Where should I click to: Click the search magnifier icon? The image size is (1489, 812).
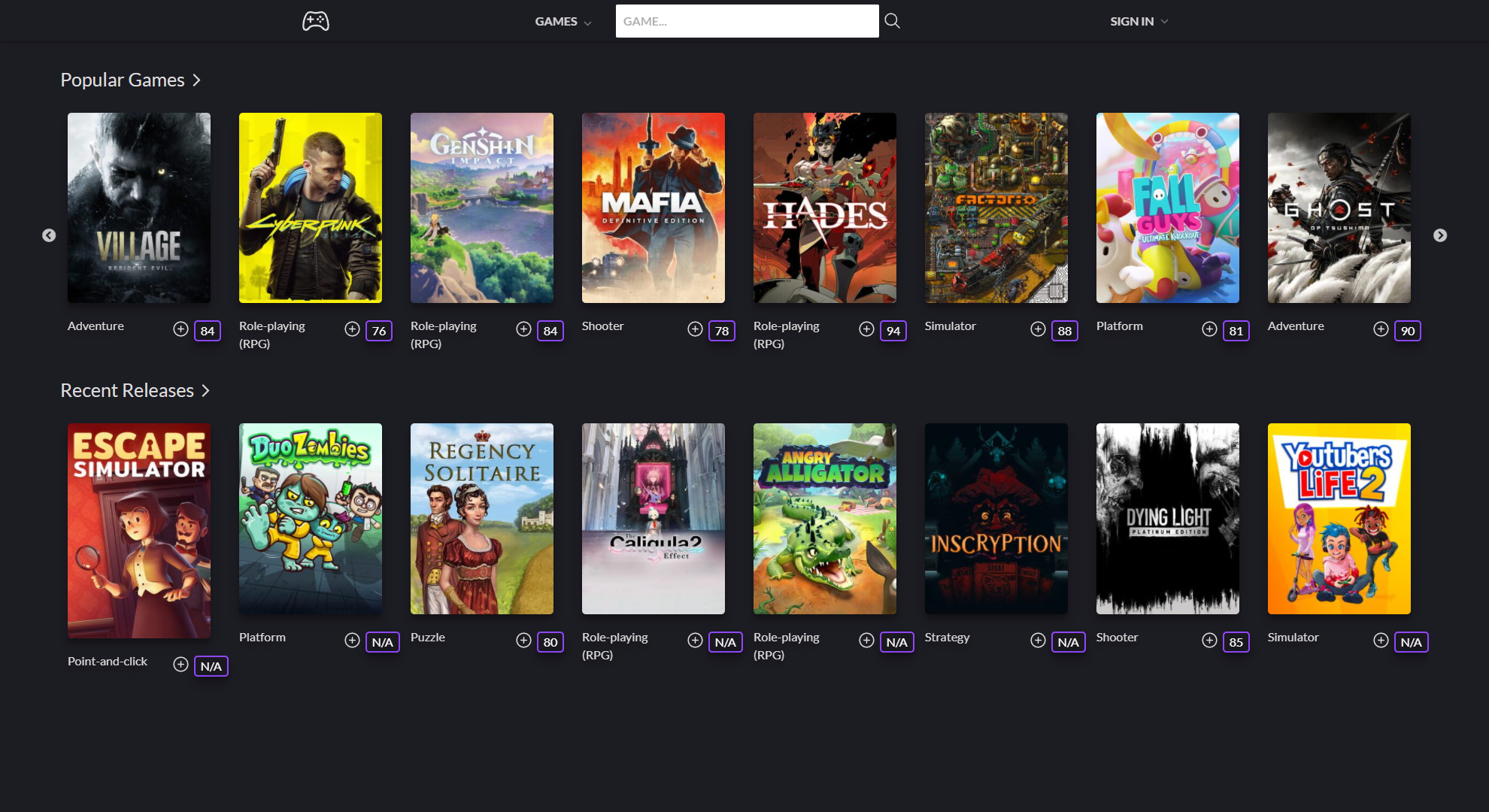[892, 20]
